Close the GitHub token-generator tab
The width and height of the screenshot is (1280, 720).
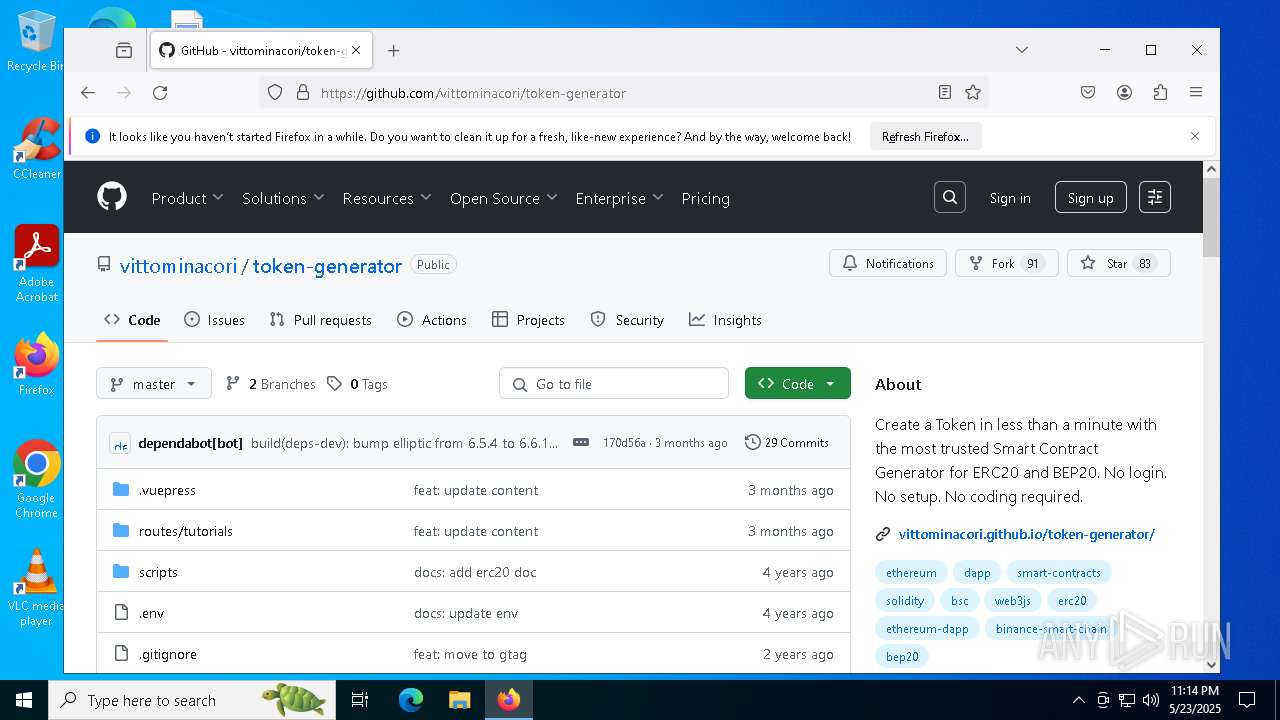[x=356, y=50]
